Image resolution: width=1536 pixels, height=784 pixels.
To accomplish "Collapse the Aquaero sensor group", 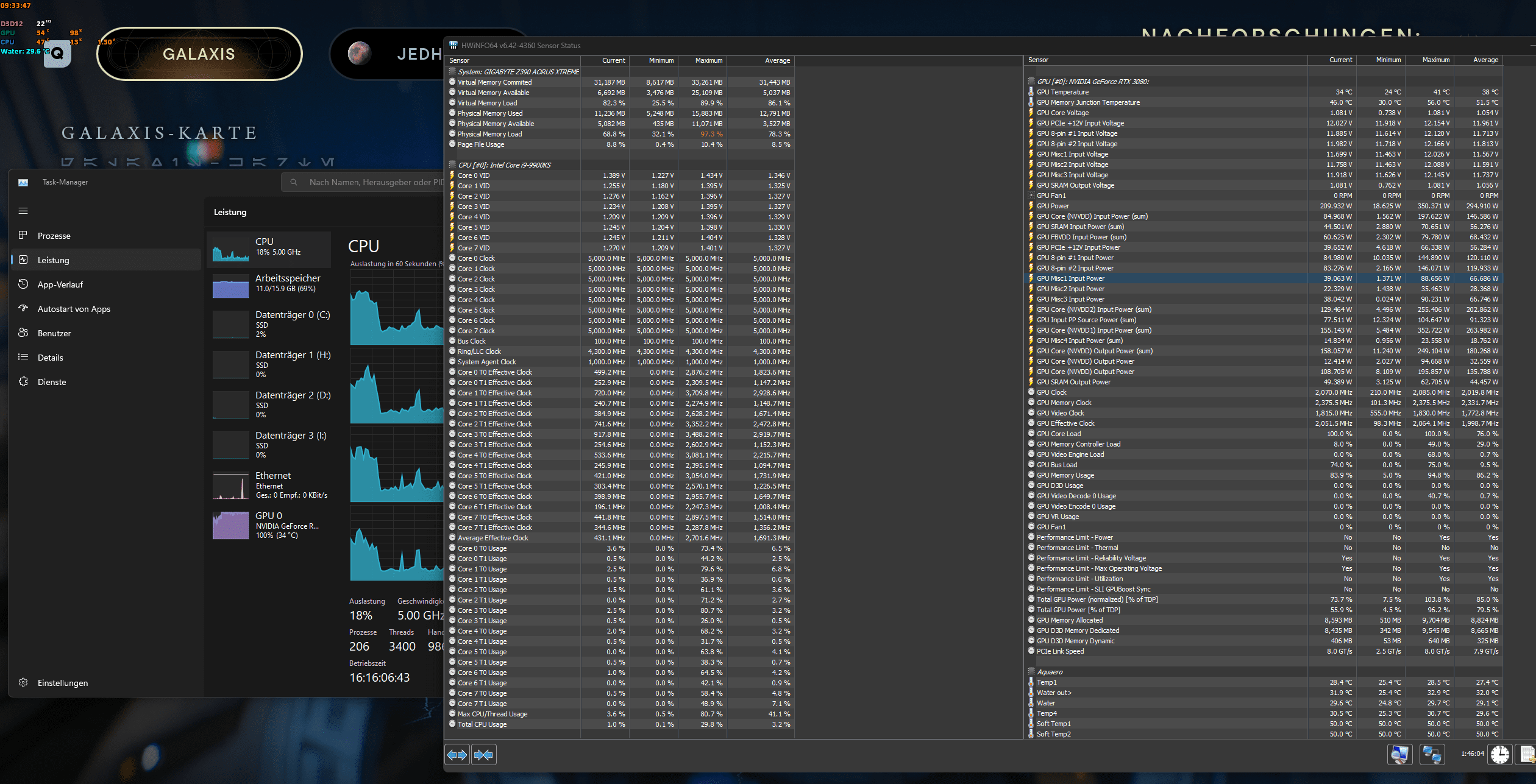I will click(1031, 672).
